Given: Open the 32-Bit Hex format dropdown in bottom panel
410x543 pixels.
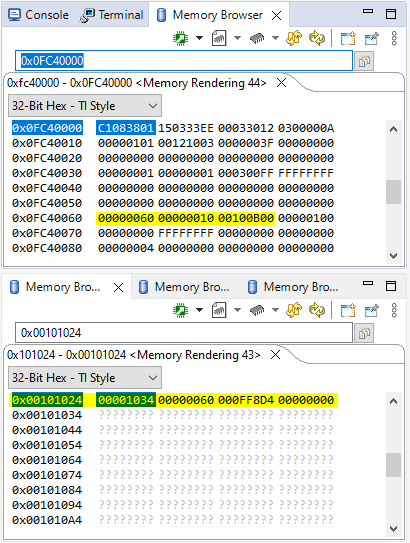Looking at the screenshot, I should [x=85, y=377].
